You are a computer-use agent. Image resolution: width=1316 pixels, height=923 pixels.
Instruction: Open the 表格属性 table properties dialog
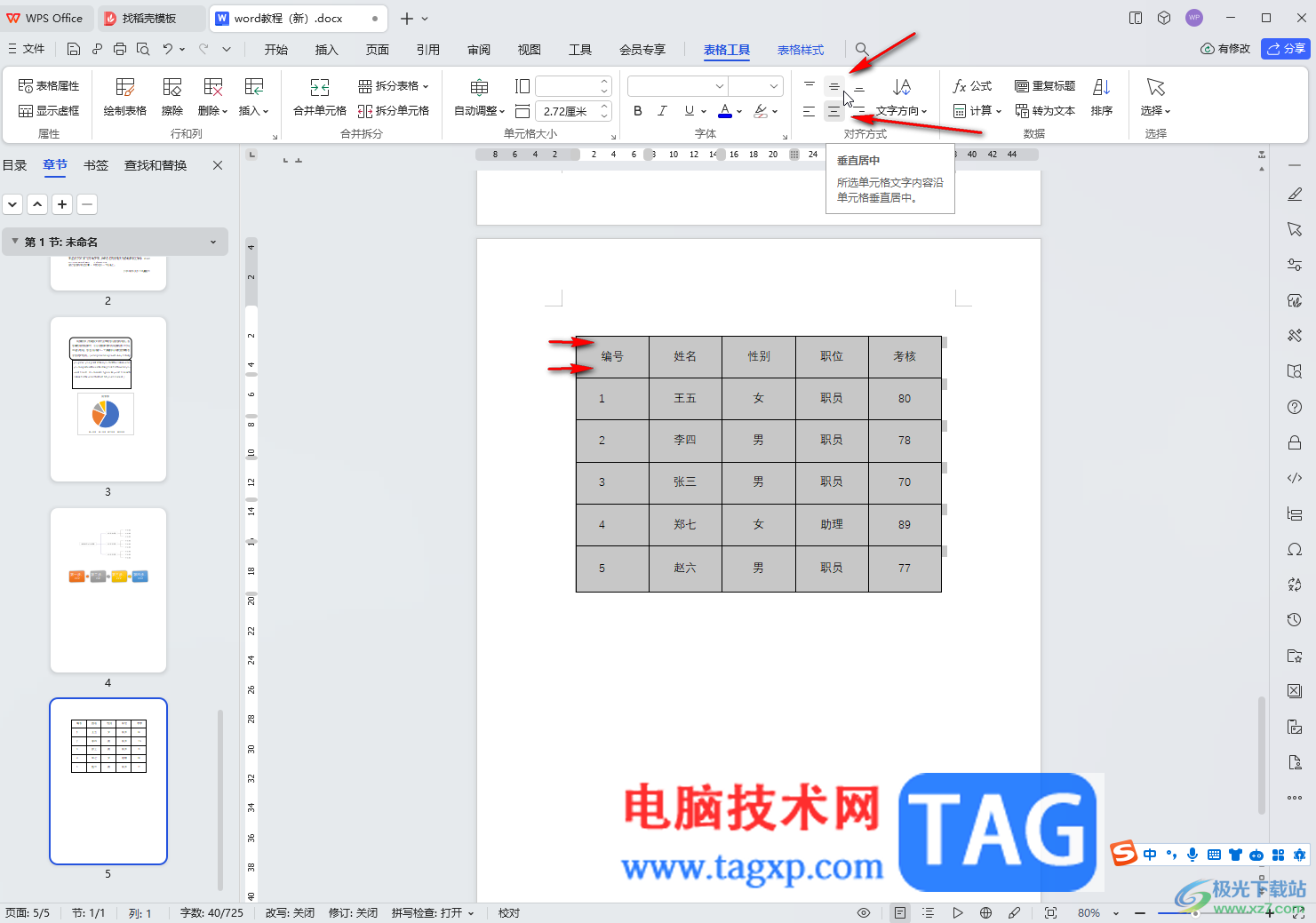coord(49,86)
